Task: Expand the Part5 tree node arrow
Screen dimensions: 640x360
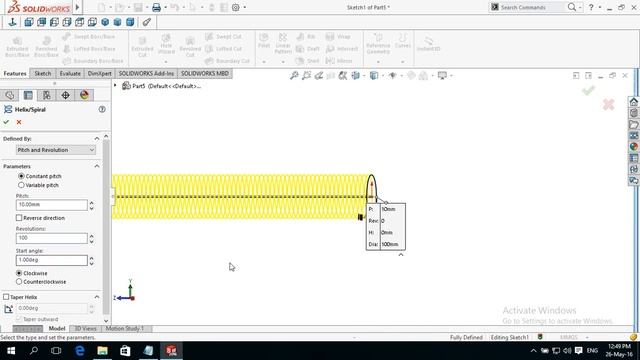Action: 115,86
